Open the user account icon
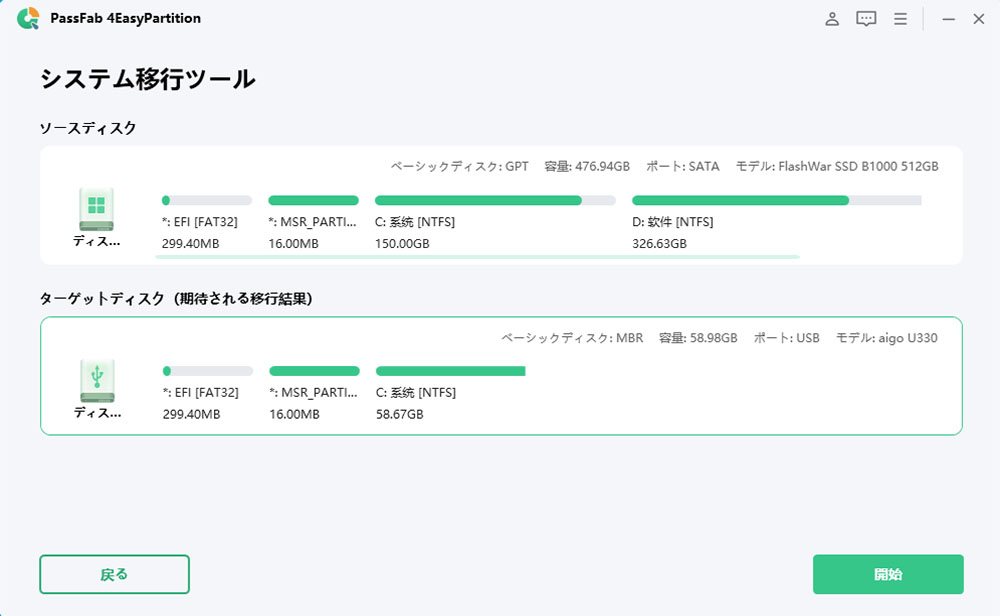This screenshot has width=1000, height=616. 832,18
